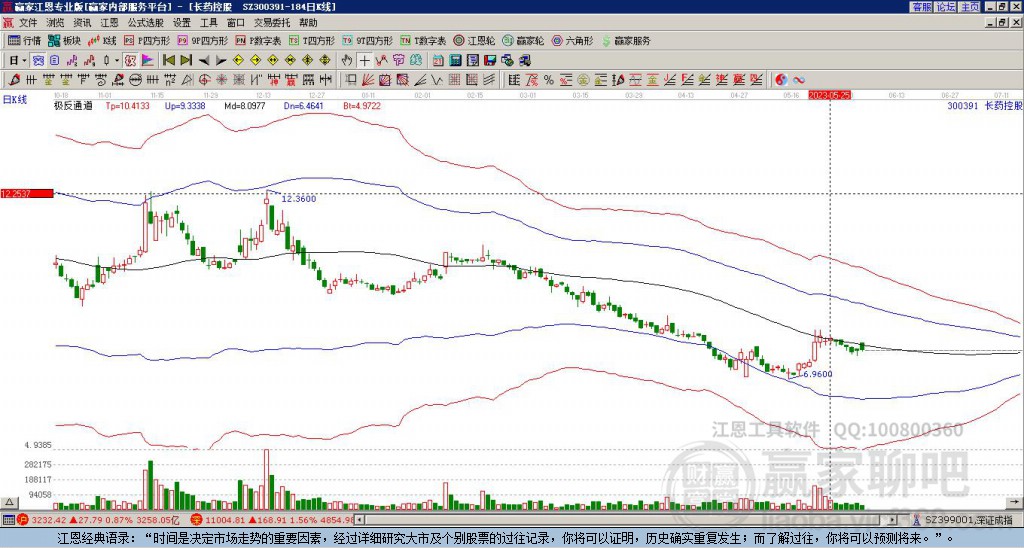This screenshot has width=1024, height=548.
Task: Toggle the crosshair cursor tool
Action: [364, 60]
